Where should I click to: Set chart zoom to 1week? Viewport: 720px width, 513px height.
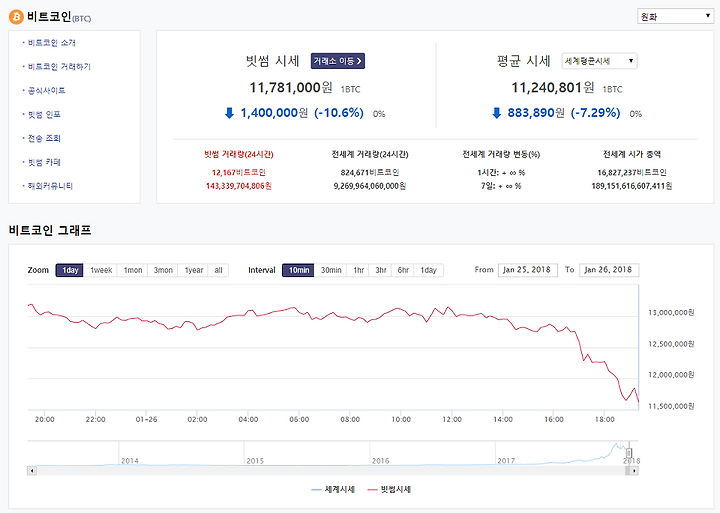(x=101, y=270)
